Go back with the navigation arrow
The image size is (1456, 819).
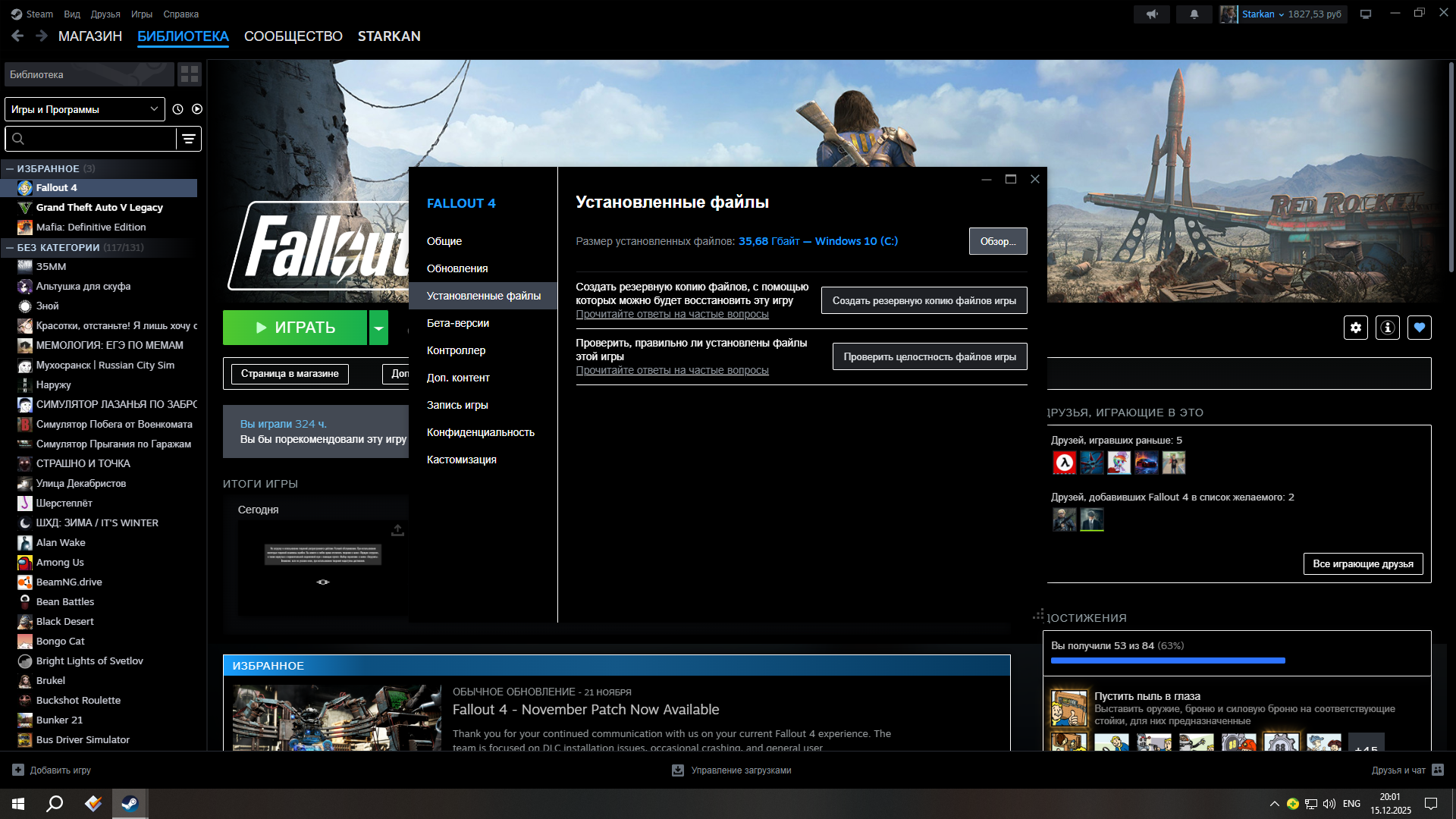coord(17,36)
